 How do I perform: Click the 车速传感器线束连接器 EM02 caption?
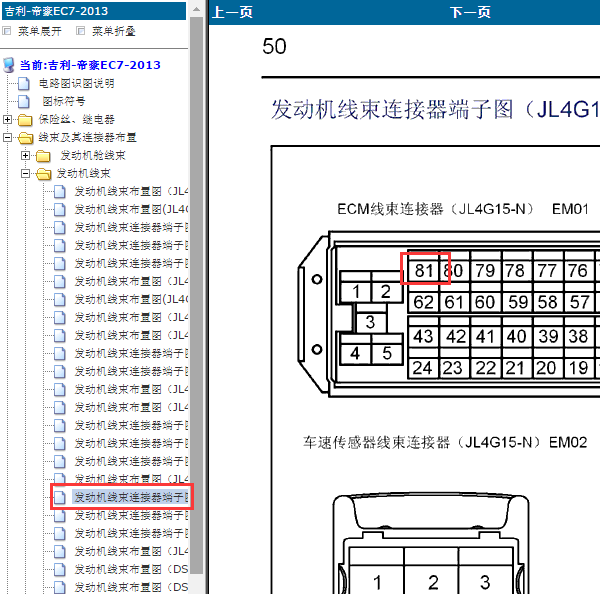tap(445, 442)
